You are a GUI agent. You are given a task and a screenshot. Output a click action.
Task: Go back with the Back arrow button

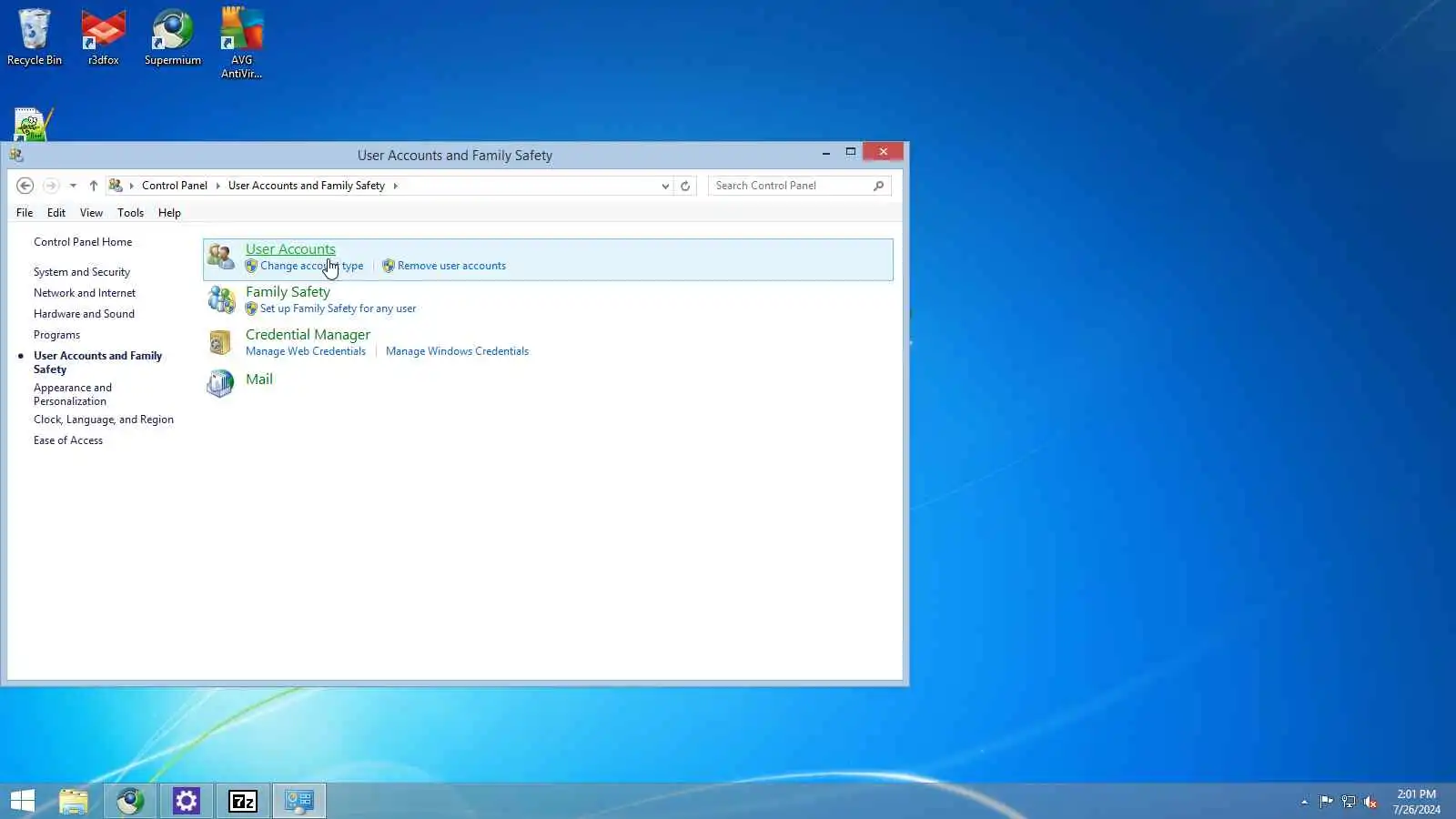25,186
